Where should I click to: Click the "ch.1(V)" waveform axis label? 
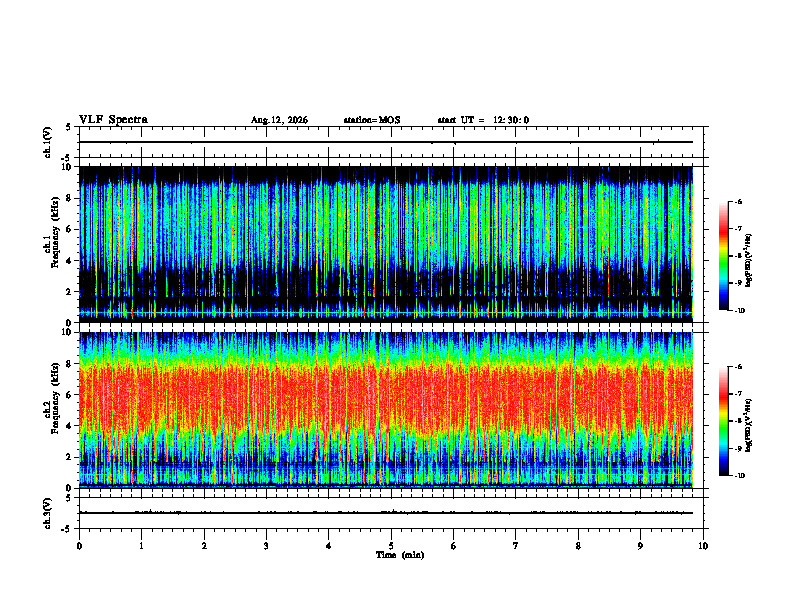coord(48,142)
